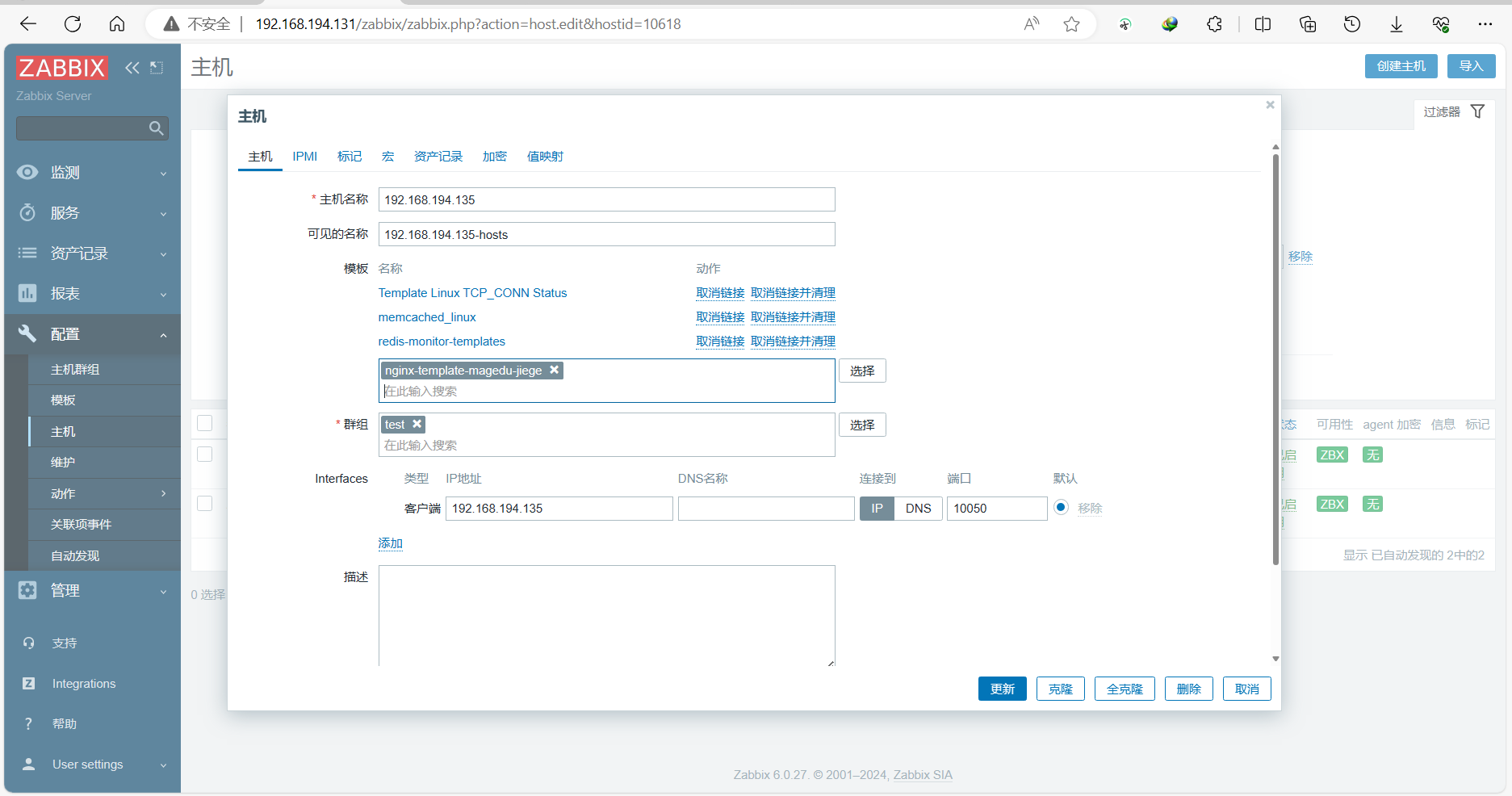Viewport: 1512px width, 796px height.
Task: Open the 标记 tab
Action: point(350,157)
